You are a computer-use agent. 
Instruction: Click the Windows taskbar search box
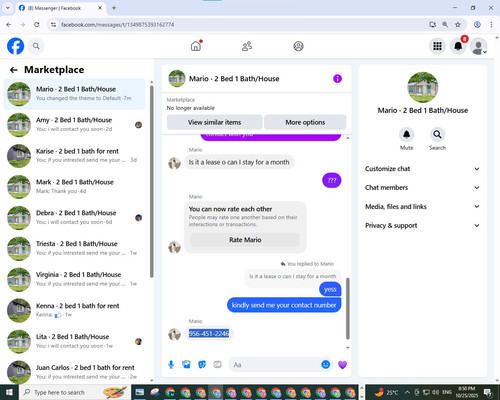point(75,392)
